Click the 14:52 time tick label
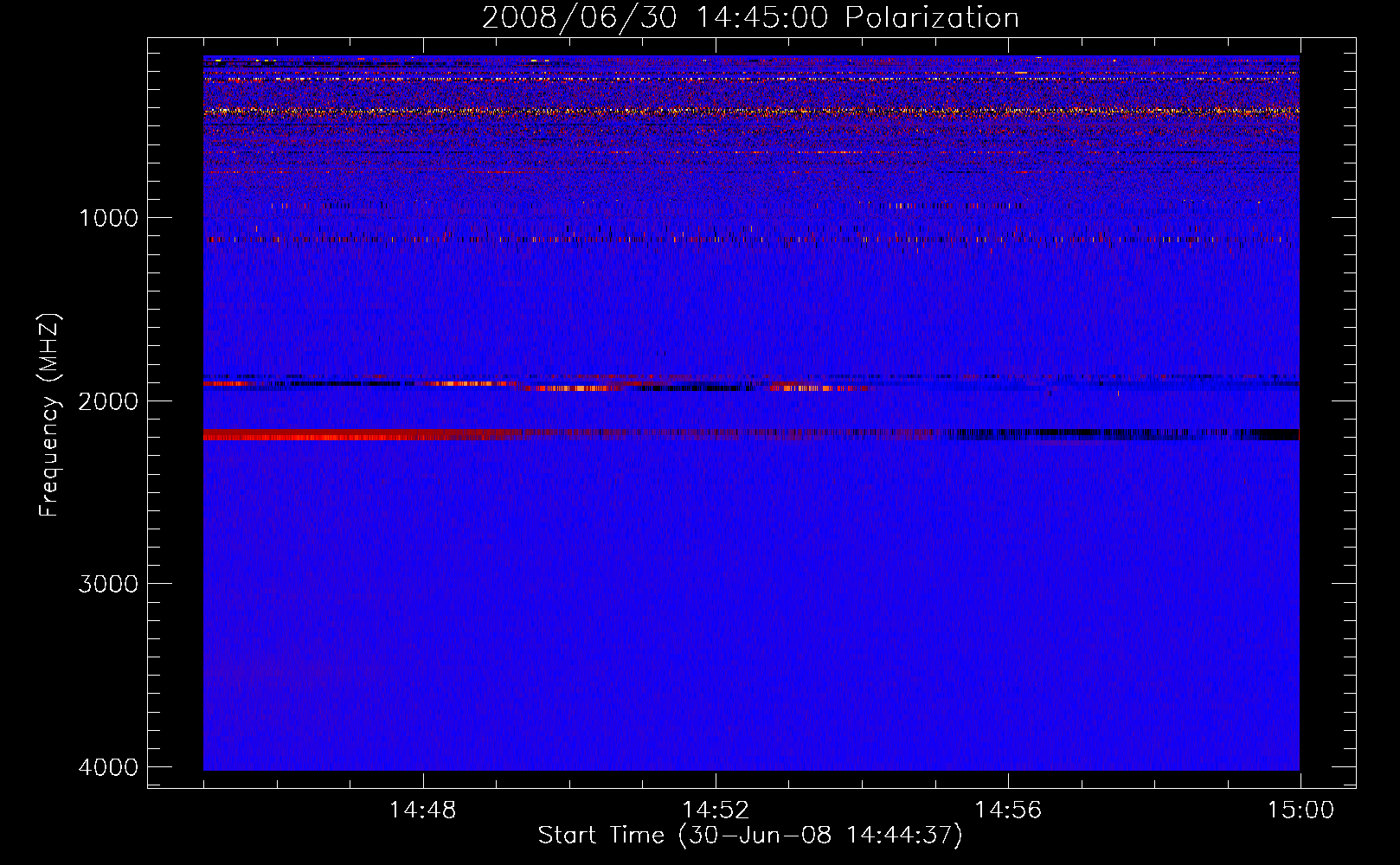 click(x=715, y=811)
